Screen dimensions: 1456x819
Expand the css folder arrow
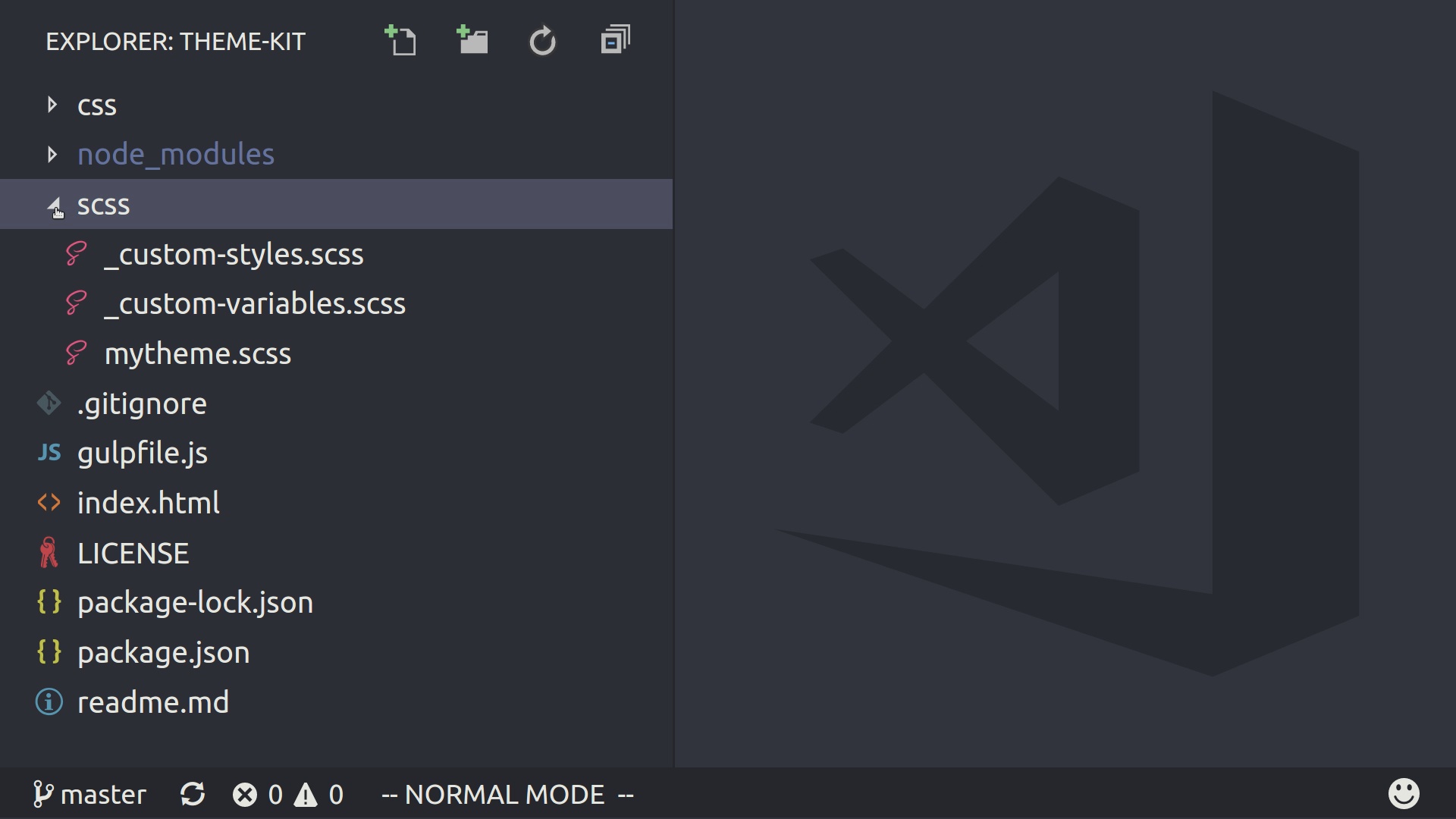tap(52, 105)
